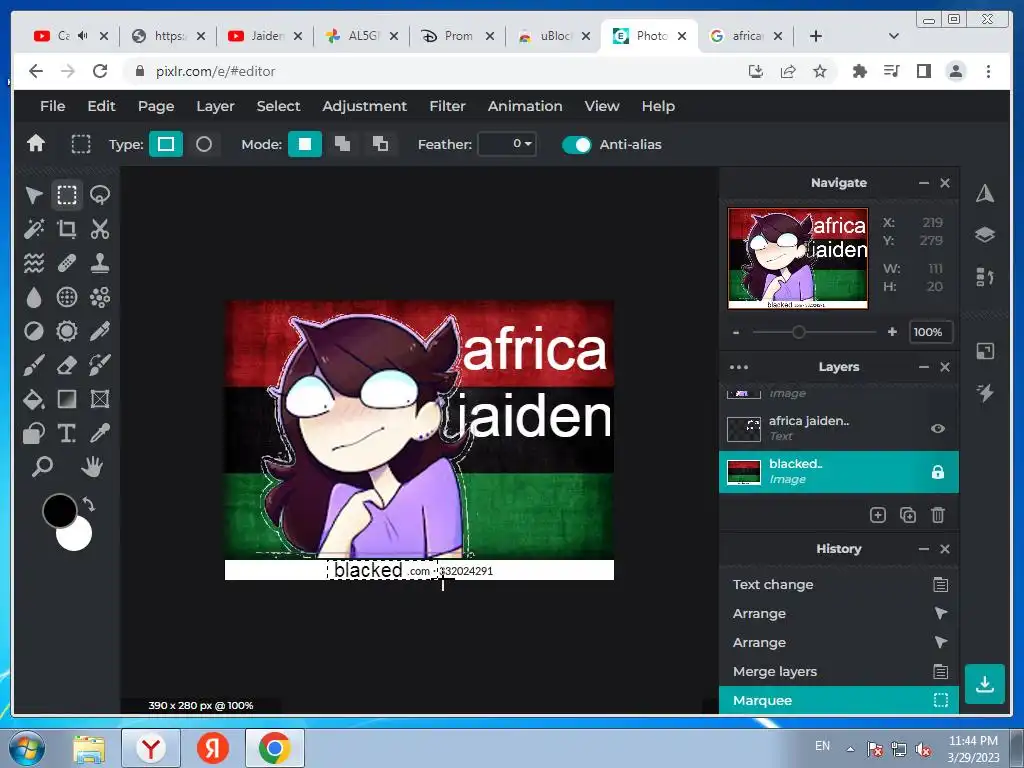Viewport: 1024px width, 768px height.
Task: Click zoom out minus button
Action: pyautogui.click(x=736, y=332)
